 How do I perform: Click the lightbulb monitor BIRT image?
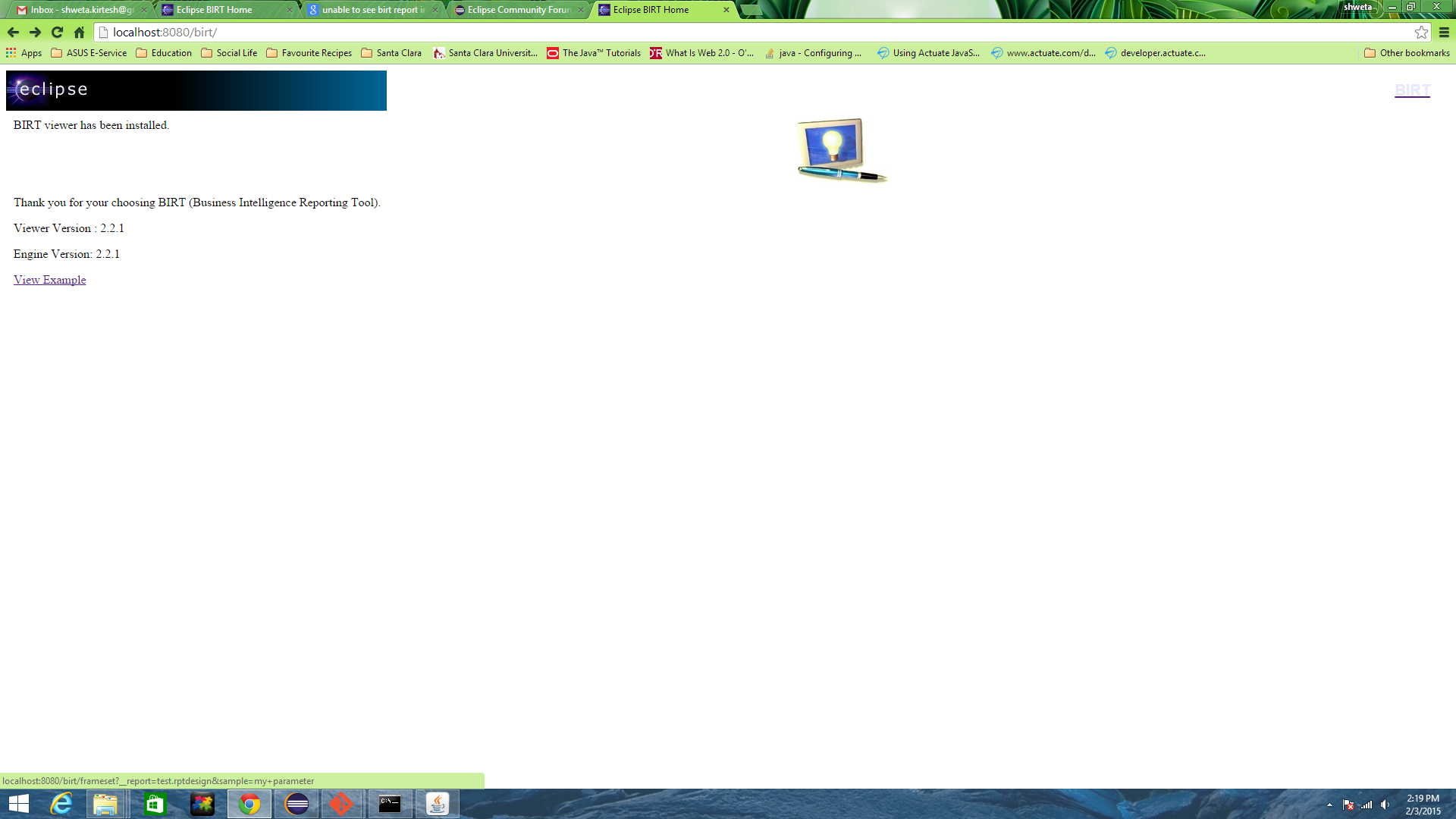(842, 150)
